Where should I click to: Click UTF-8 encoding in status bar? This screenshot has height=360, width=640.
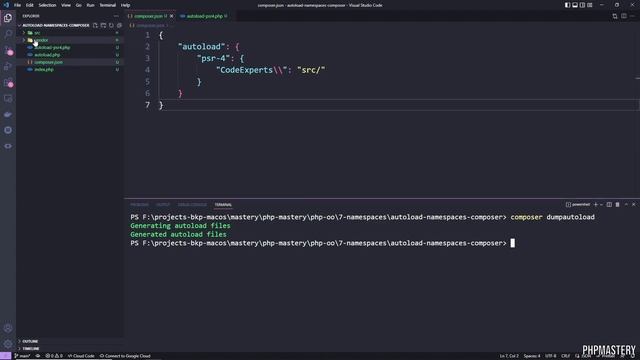click(x=551, y=356)
